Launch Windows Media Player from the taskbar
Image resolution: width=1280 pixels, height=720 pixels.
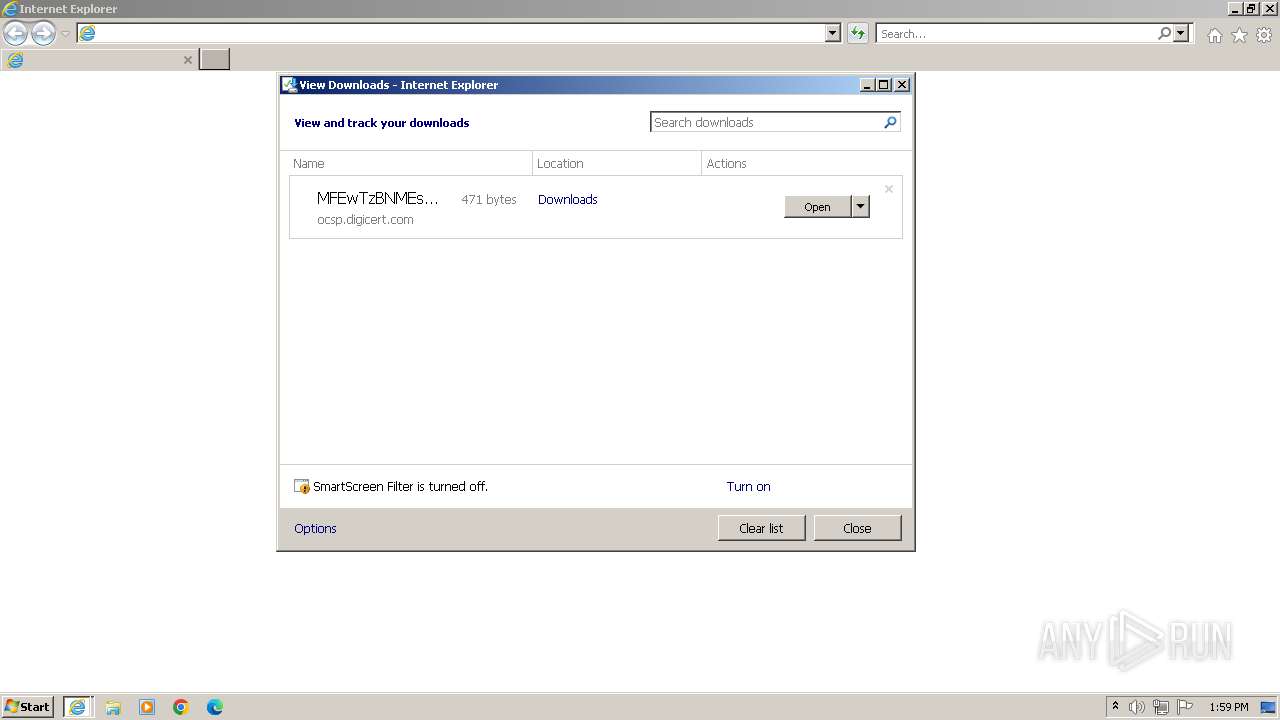147,707
